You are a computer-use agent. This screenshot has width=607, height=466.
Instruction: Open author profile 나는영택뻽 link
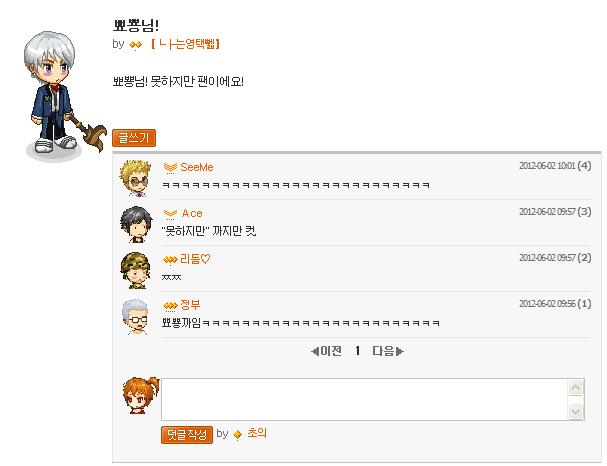185,44
